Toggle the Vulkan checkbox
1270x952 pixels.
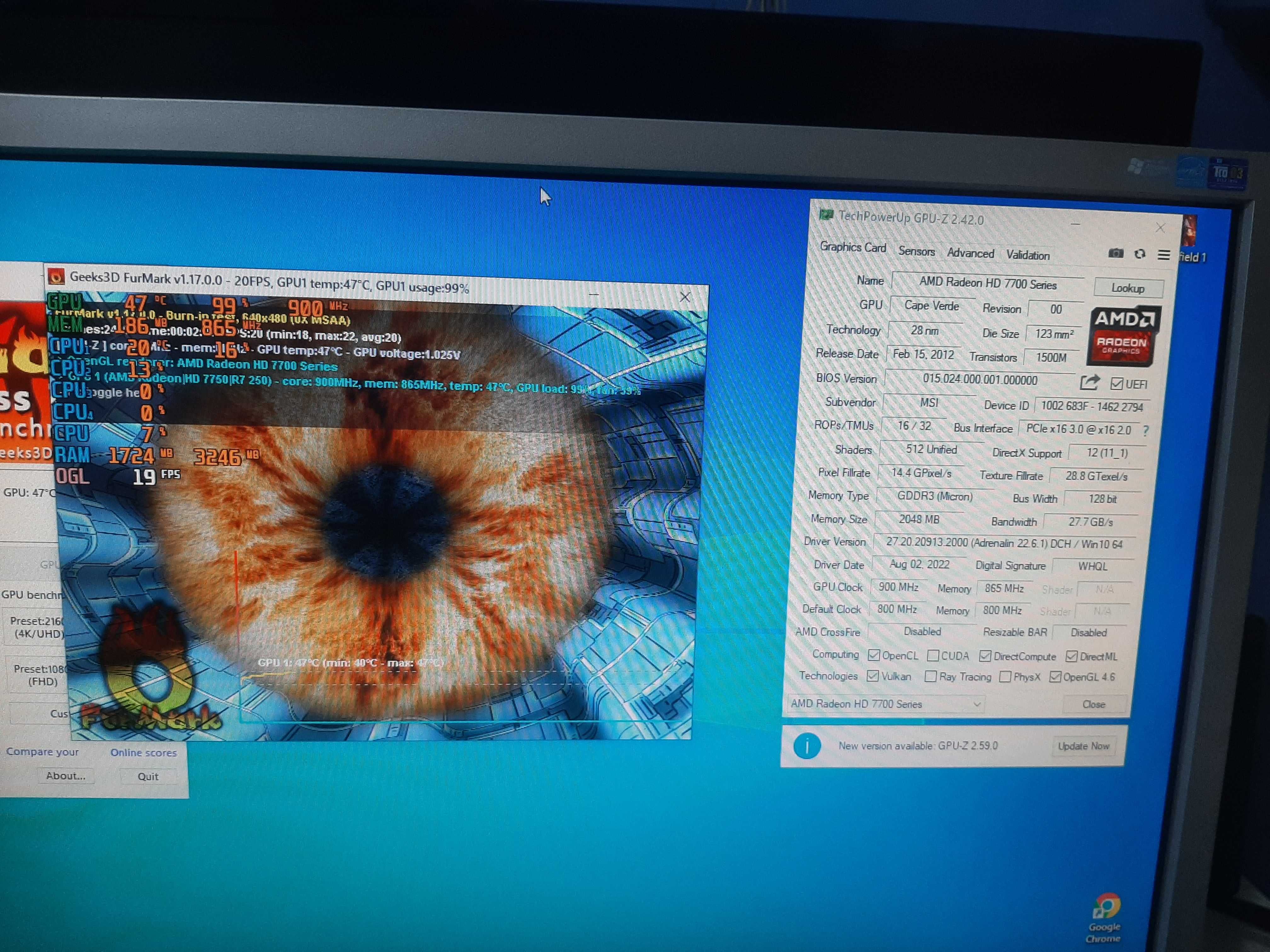click(x=873, y=676)
